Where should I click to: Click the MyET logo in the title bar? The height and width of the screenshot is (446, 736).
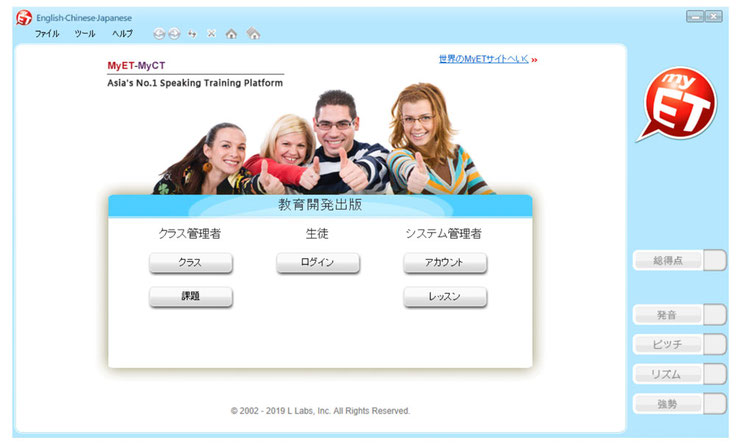[x=23, y=18]
